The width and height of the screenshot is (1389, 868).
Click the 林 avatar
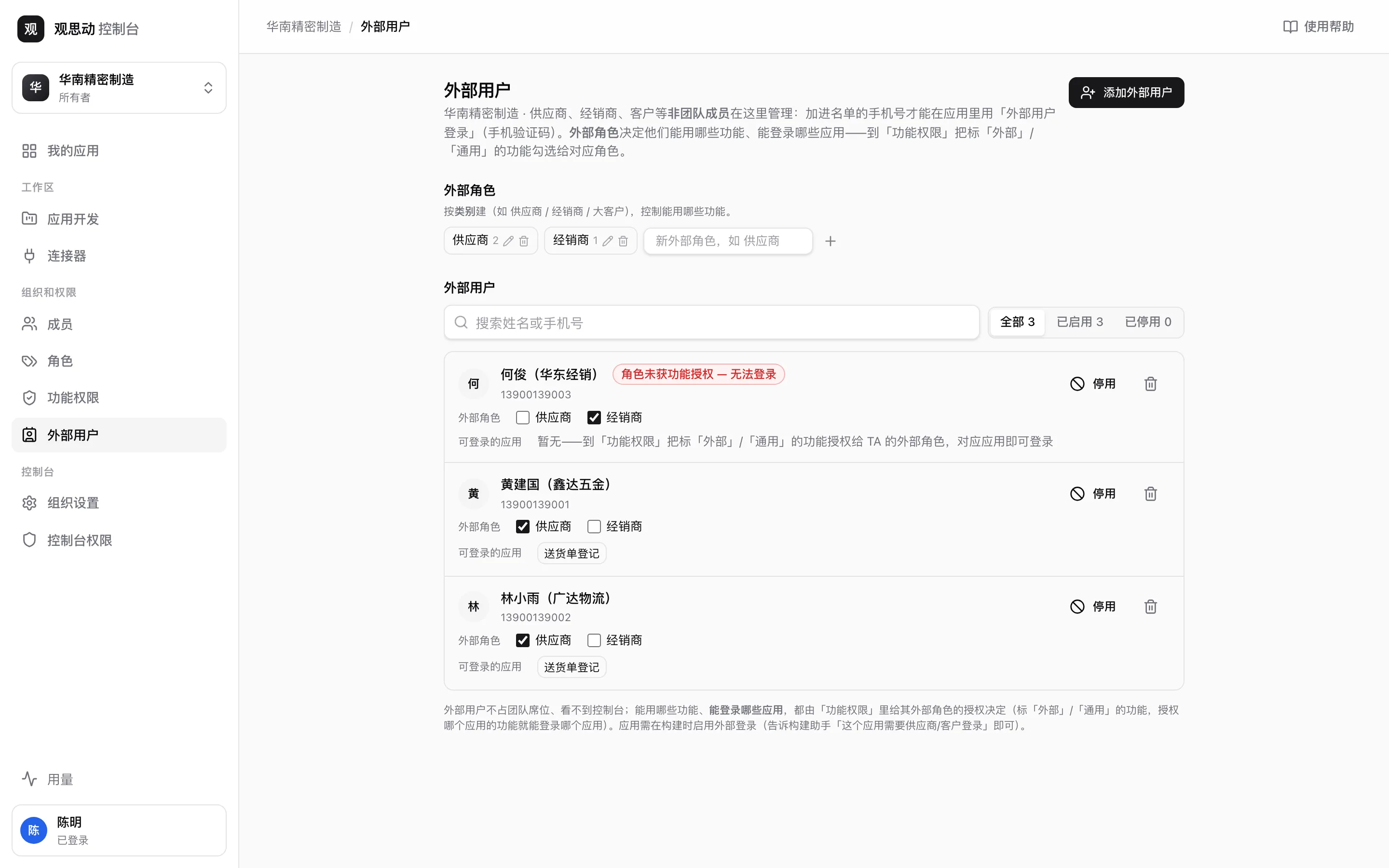tap(474, 606)
